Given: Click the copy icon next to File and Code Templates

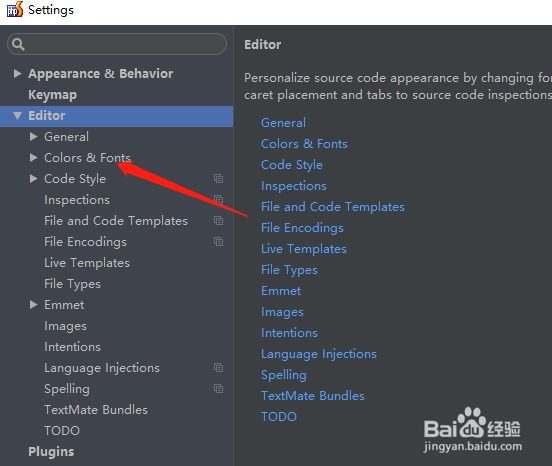Looking at the screenshot, I should 218,221.
